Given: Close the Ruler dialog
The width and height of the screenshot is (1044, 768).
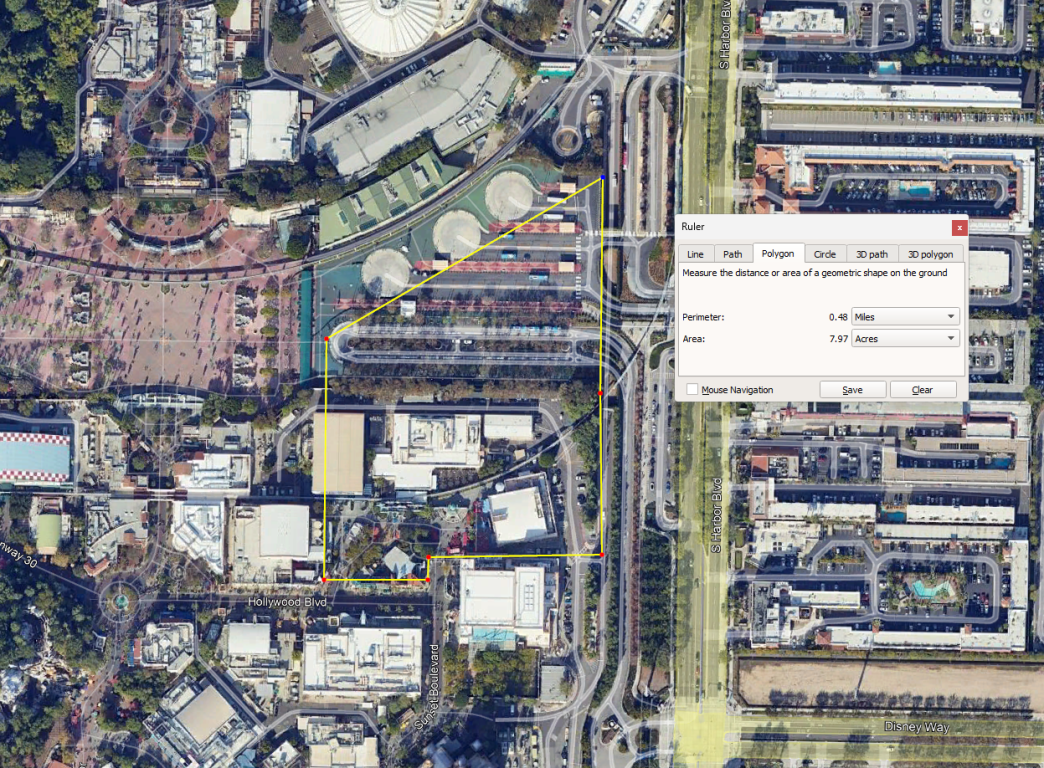Looking at the screenshot, I should [x=959, y=227].
